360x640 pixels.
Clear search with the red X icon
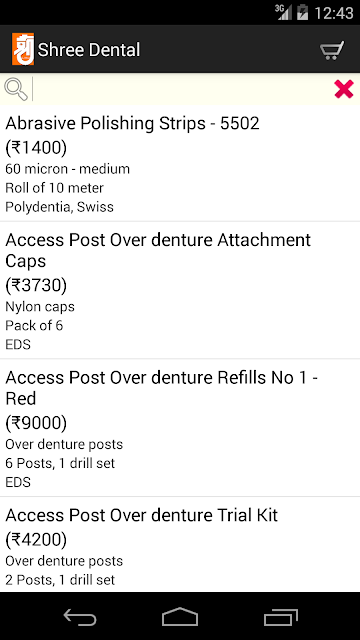tap(344, 89)
